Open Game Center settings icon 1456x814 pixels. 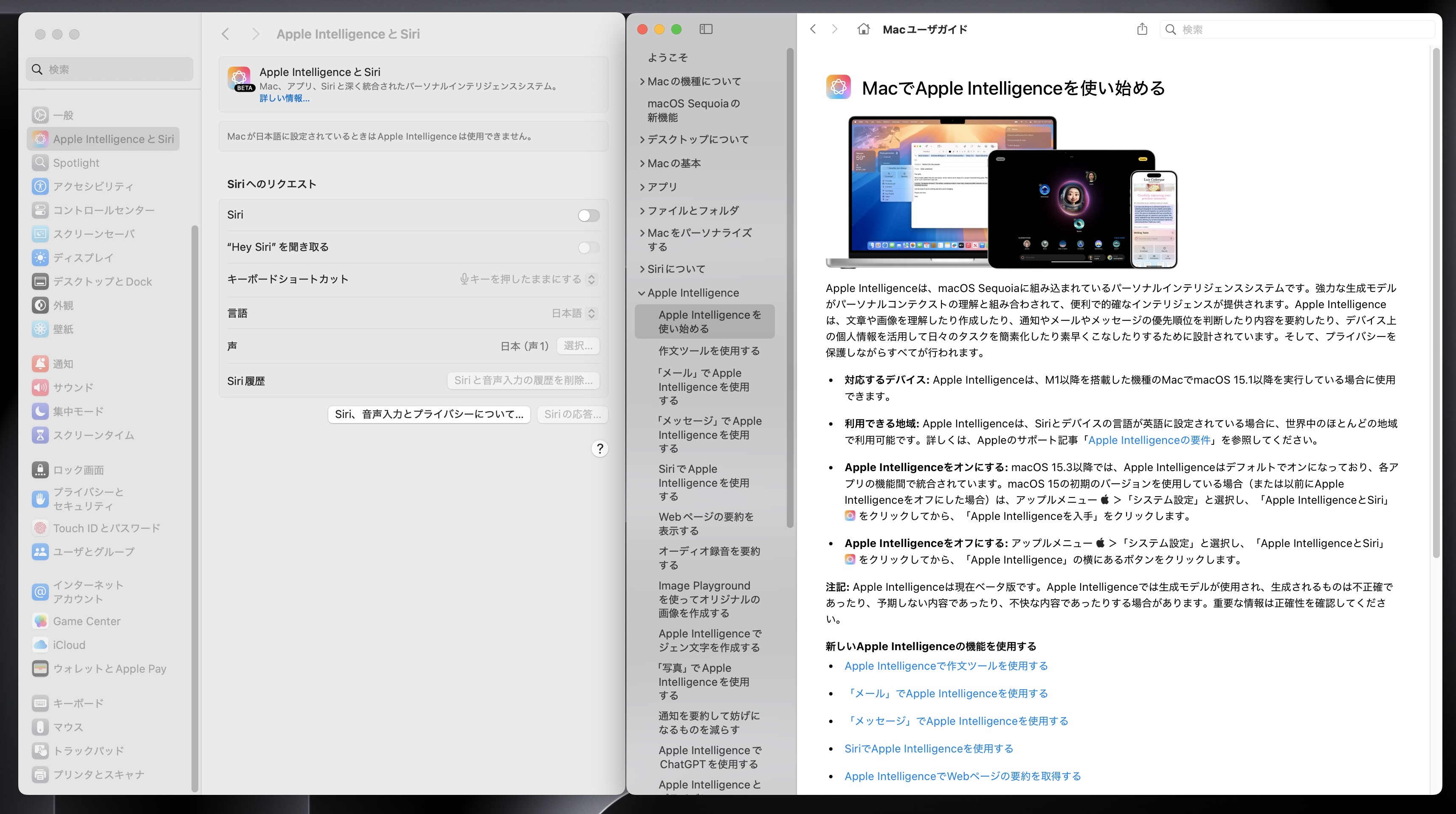[x=40, y=621]
